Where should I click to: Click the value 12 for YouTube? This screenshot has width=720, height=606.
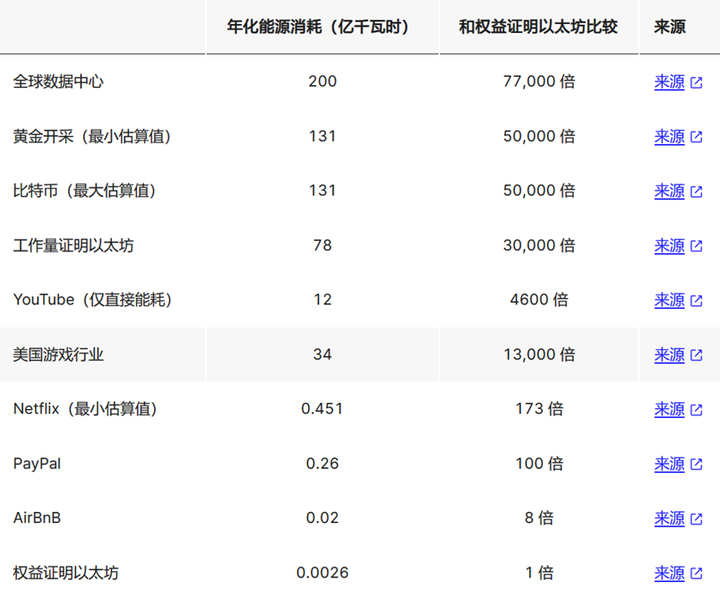[322, 300]
